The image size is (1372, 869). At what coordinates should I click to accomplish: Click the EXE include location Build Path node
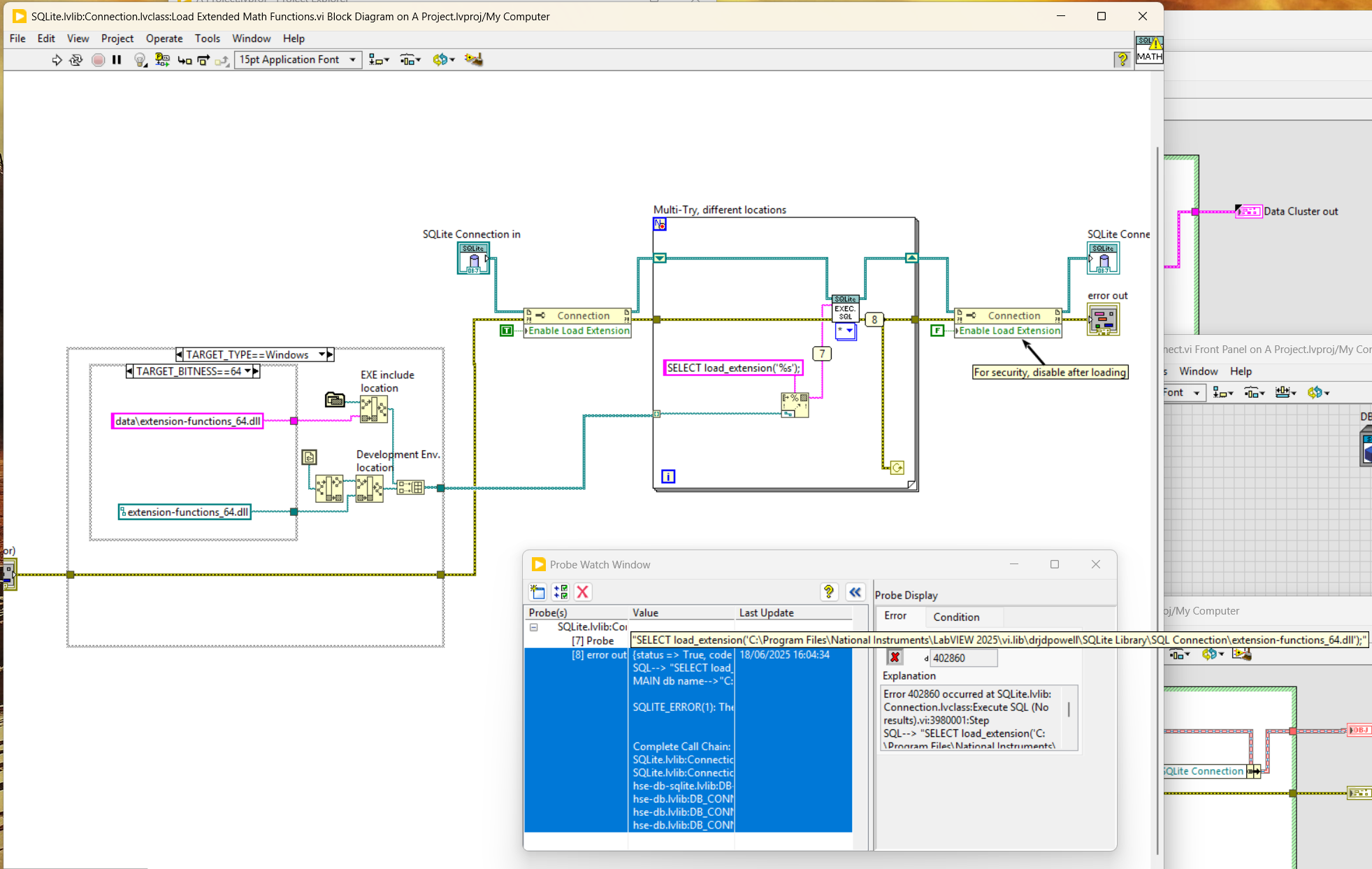[x=374, y=410]
